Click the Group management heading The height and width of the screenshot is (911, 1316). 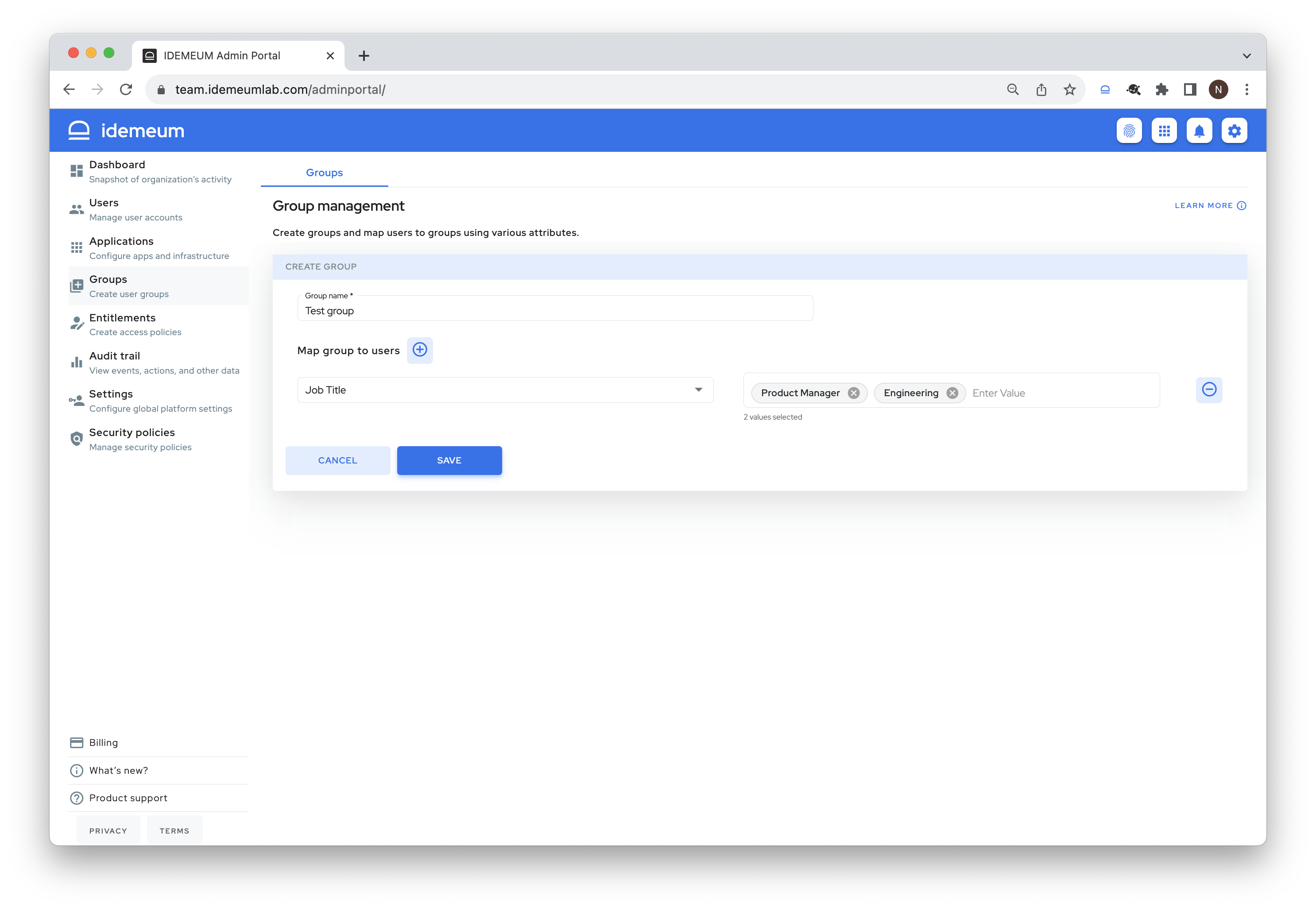pos(339,206)
